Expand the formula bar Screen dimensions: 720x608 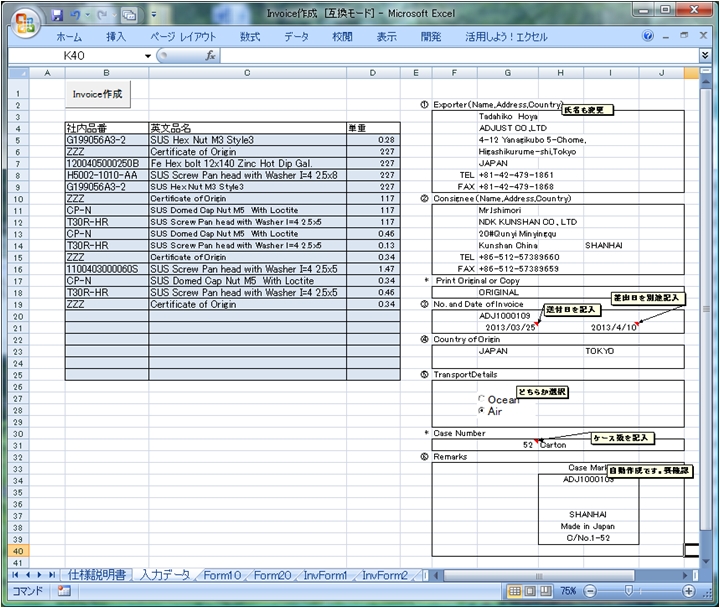click(705, 56)
